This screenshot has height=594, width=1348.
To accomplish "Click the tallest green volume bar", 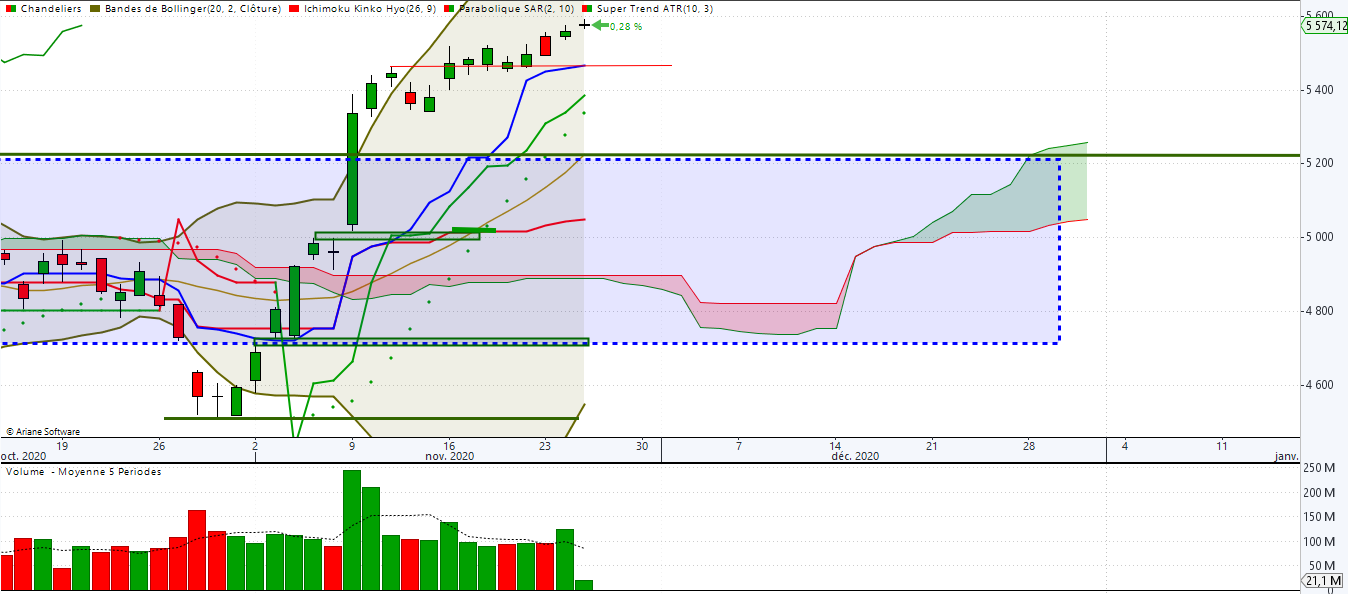I will pyautogui.click(x=351, y=530).
